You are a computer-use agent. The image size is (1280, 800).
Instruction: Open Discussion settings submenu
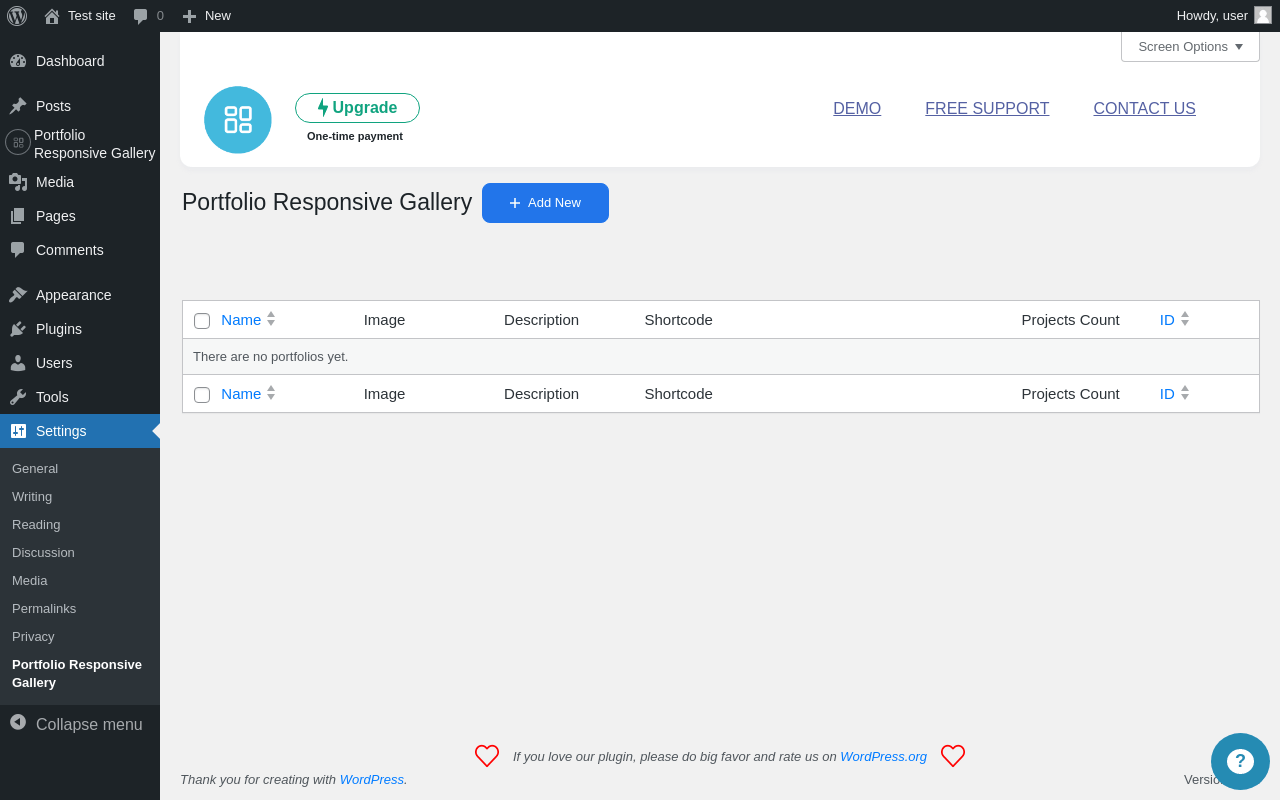coord(43,552)
